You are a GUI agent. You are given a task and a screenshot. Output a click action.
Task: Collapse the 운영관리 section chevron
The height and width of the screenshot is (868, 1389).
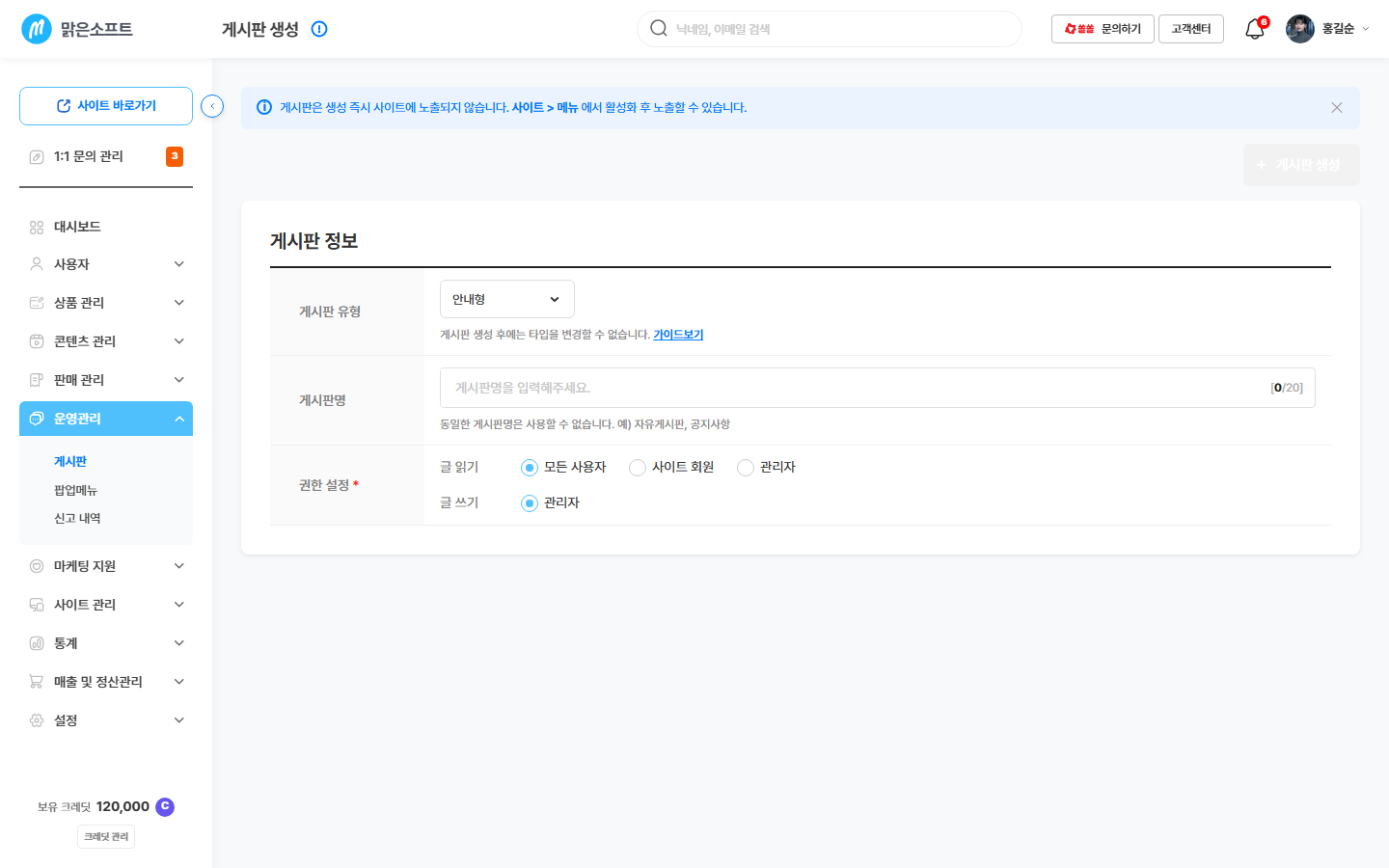point(179,419)
